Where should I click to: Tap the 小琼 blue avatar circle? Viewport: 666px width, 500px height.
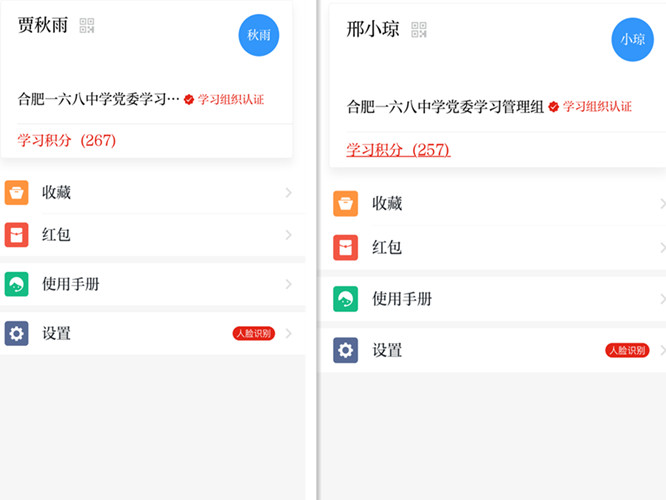tap(632, 40)
